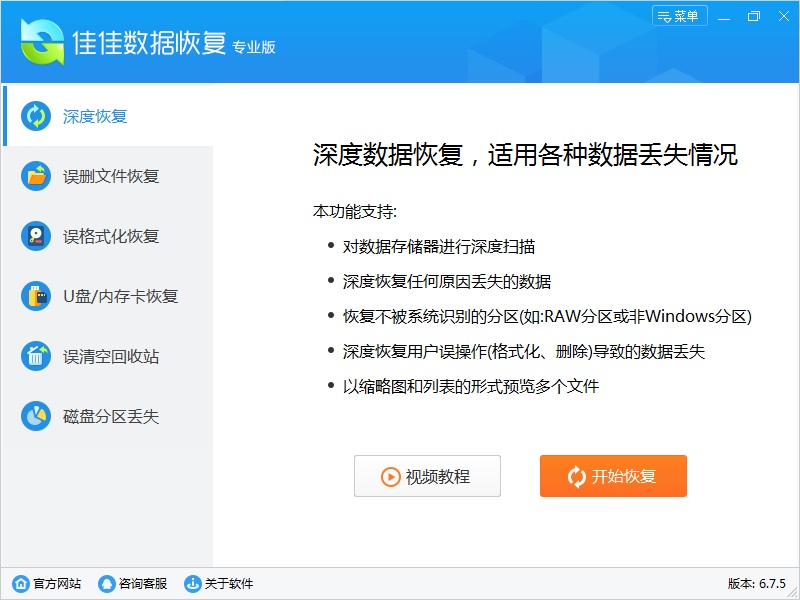Click the U盘/内存卡恢复 USB icon

36,296
